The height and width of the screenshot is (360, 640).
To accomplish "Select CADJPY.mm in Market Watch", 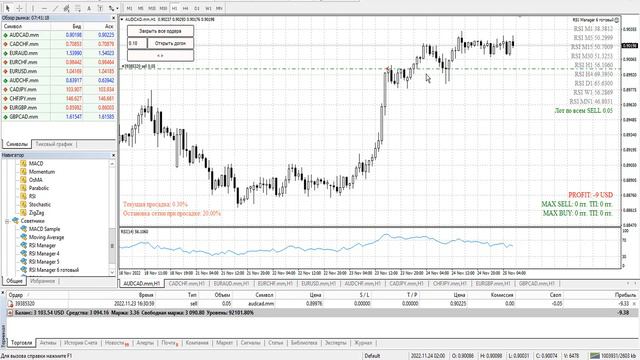I will pyautogui.click(x=59, y=89).
